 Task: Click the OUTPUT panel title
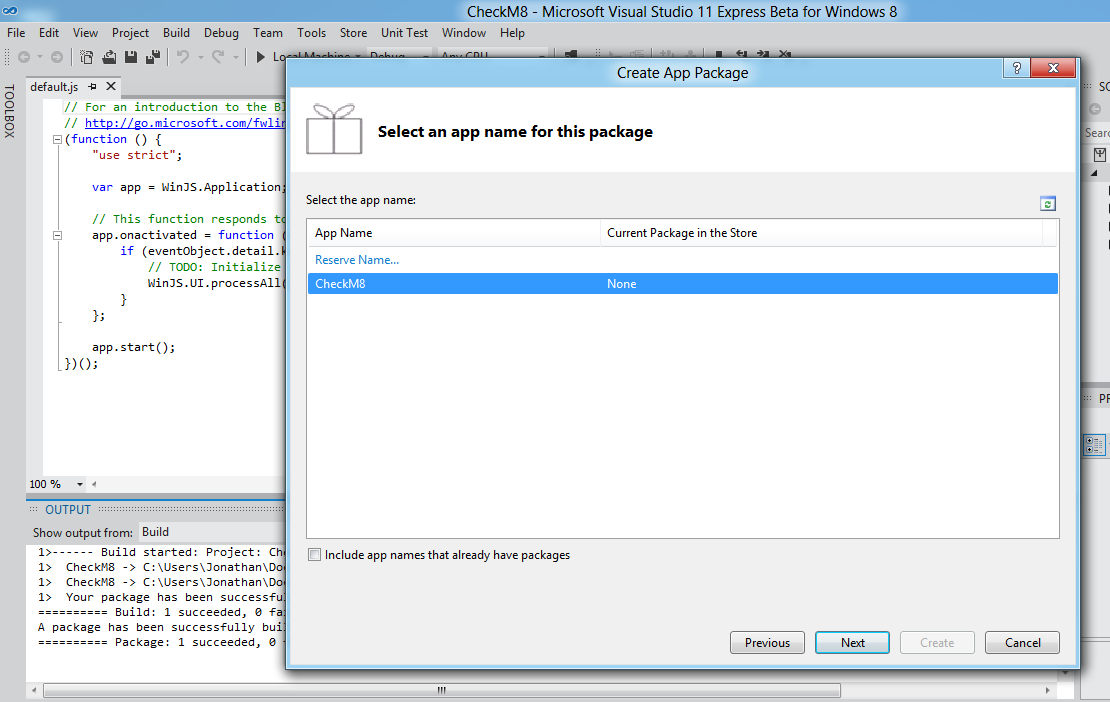pyautogui.click(x=68, y=510)
